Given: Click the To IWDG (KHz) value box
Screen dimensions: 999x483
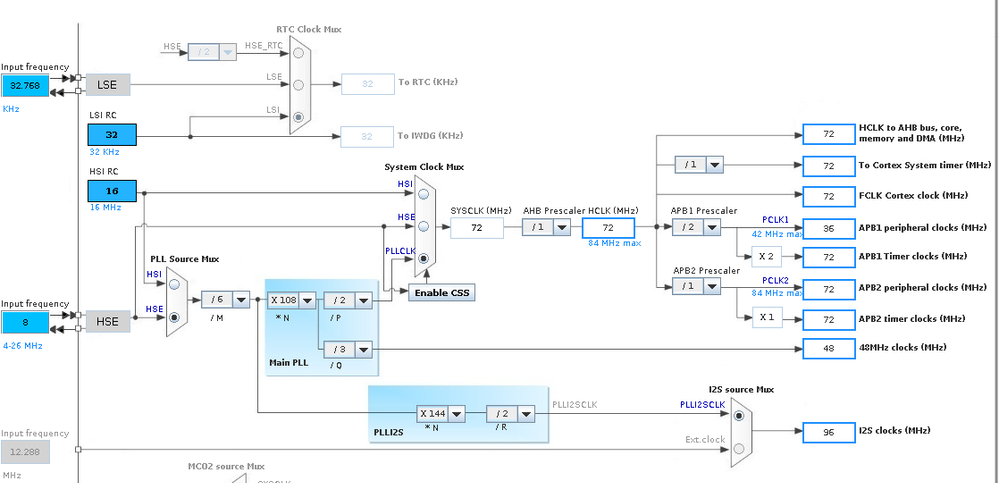Looking at the screenshot, I should pyautogui.click(x=367, y=136).
